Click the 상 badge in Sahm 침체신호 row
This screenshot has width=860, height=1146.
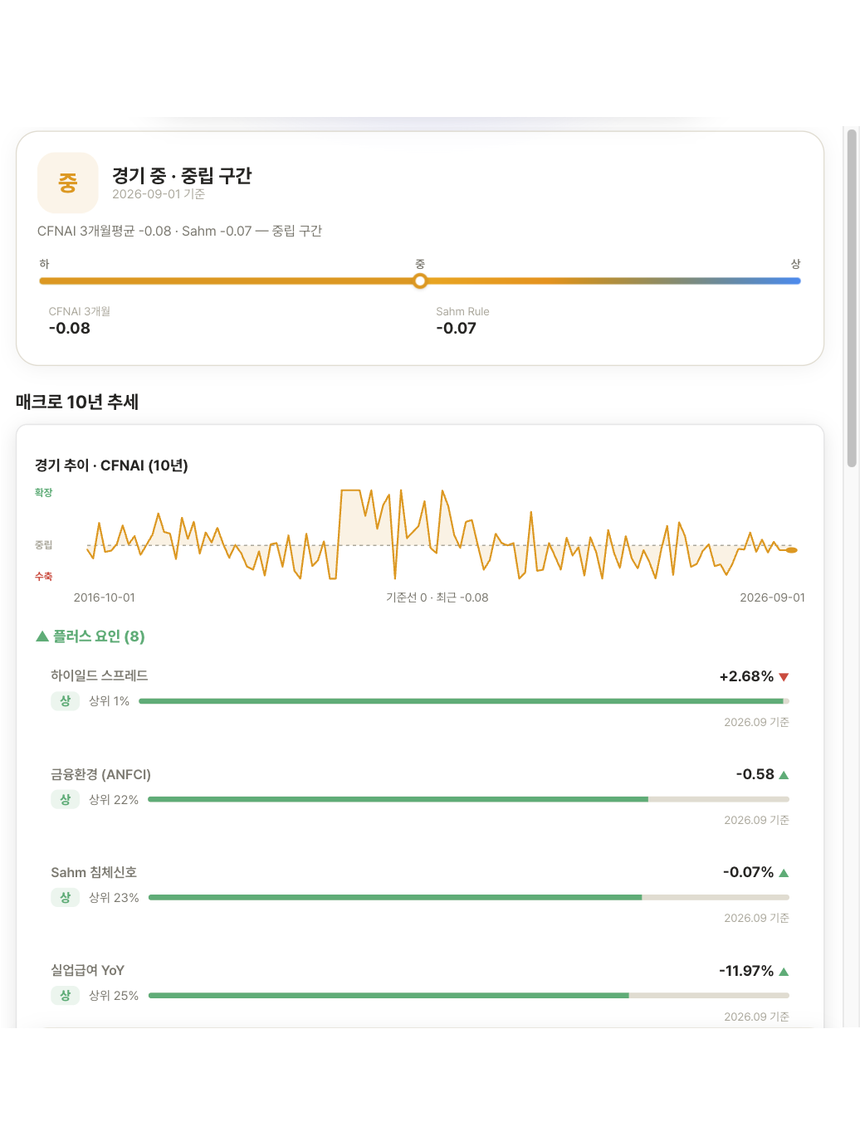65,898
